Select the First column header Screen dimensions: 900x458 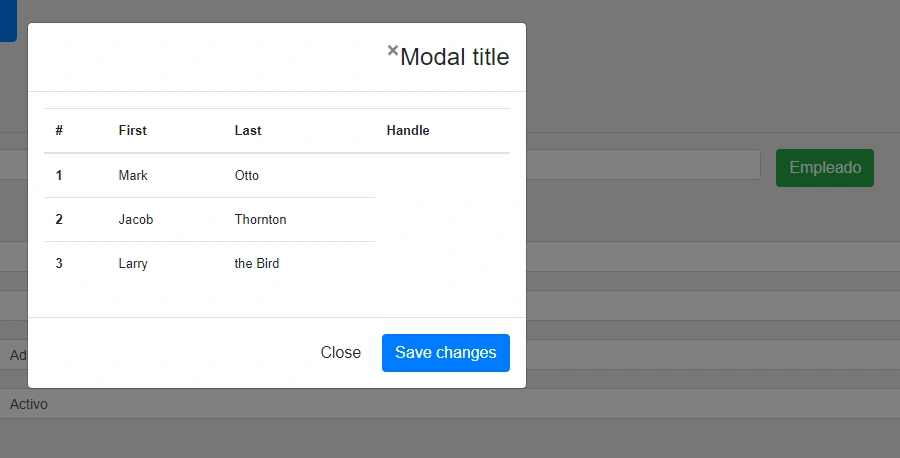[133, 130]
